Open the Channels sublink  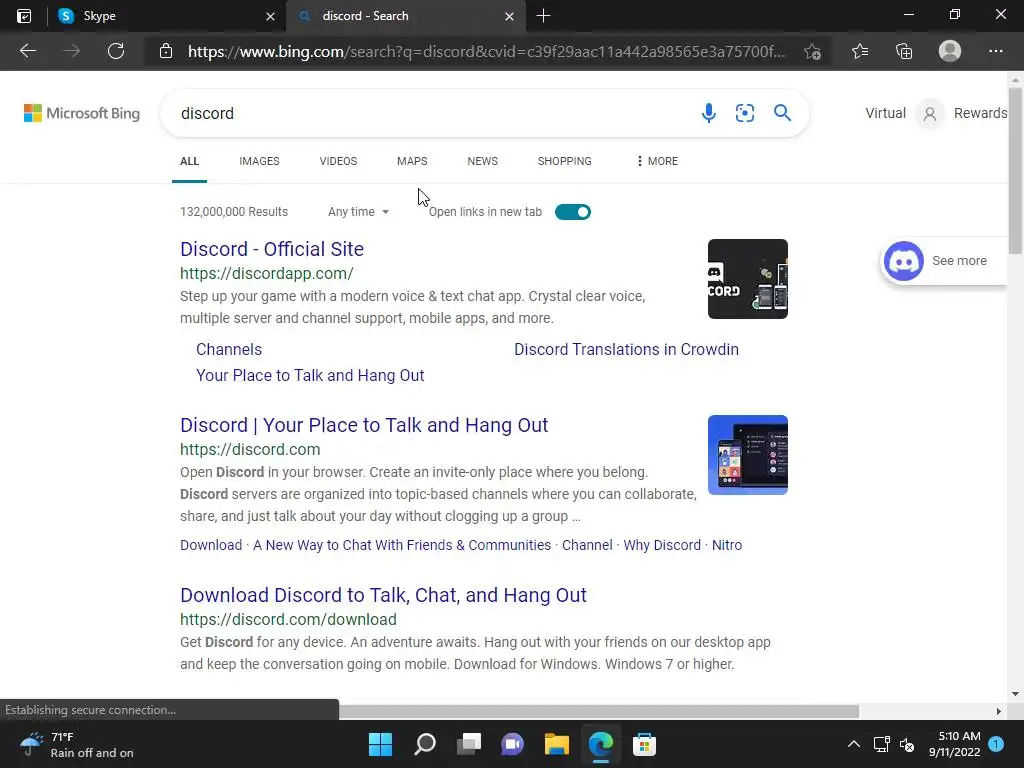229,349
